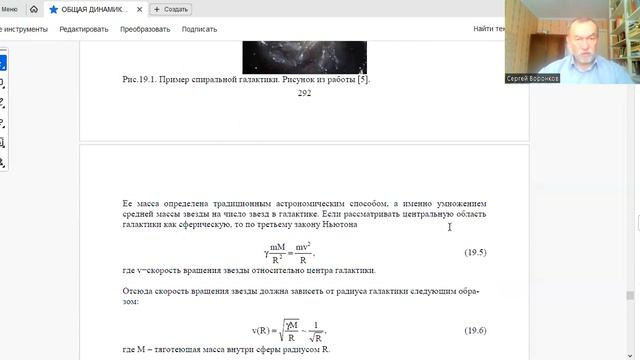Screen dimensions: 640x360
Task: Click the equation number (19.6)
Action: point(476,330)
